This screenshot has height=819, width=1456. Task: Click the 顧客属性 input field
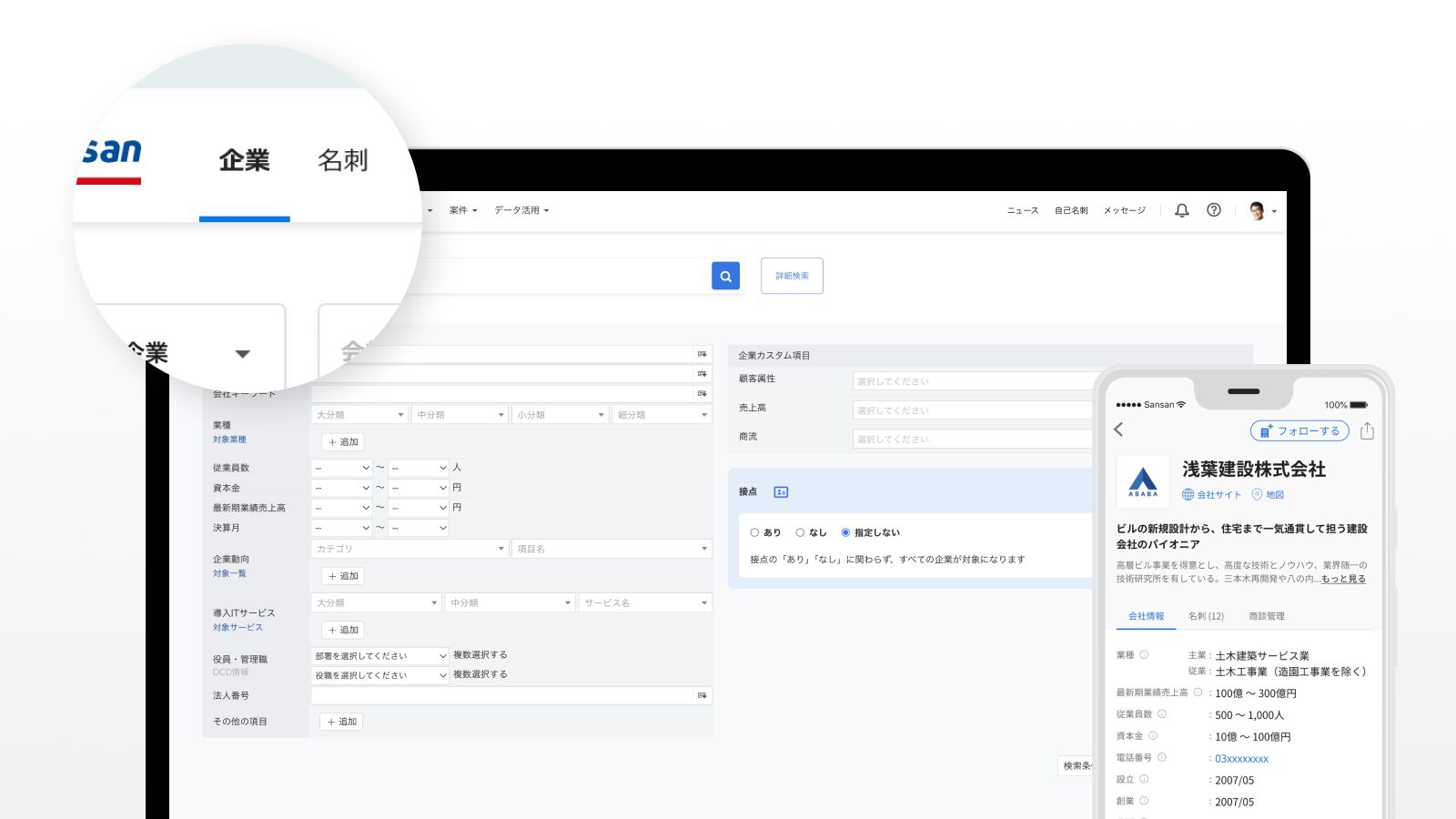[x=974, y=381]
